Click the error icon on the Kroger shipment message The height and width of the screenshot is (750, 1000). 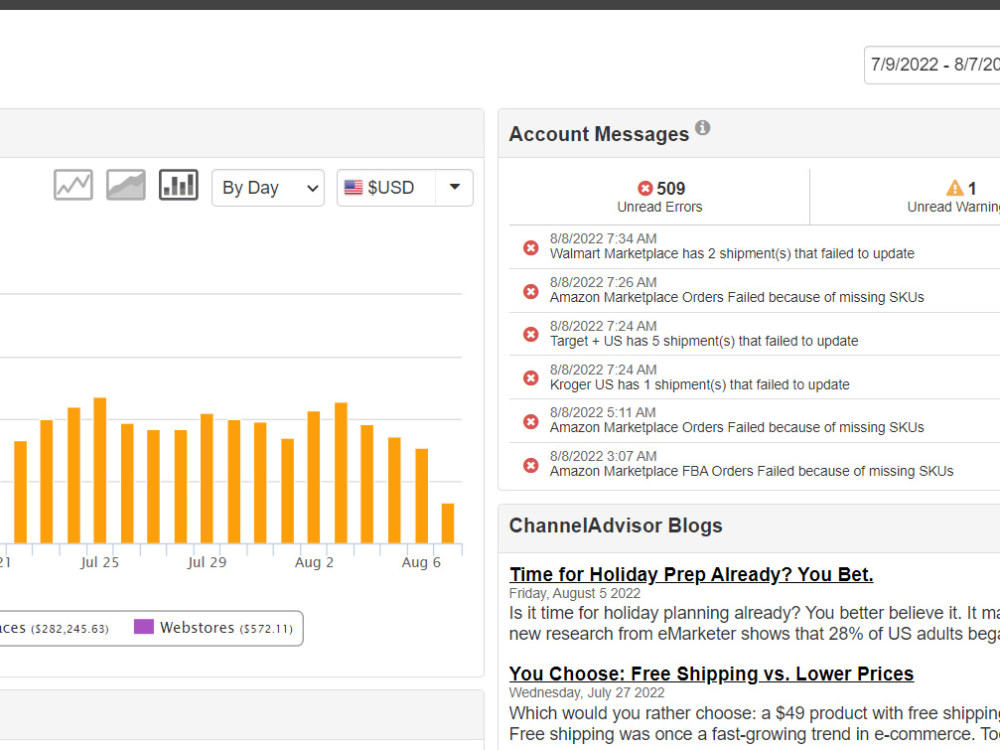pyautogui.click(x=530, y=378)
